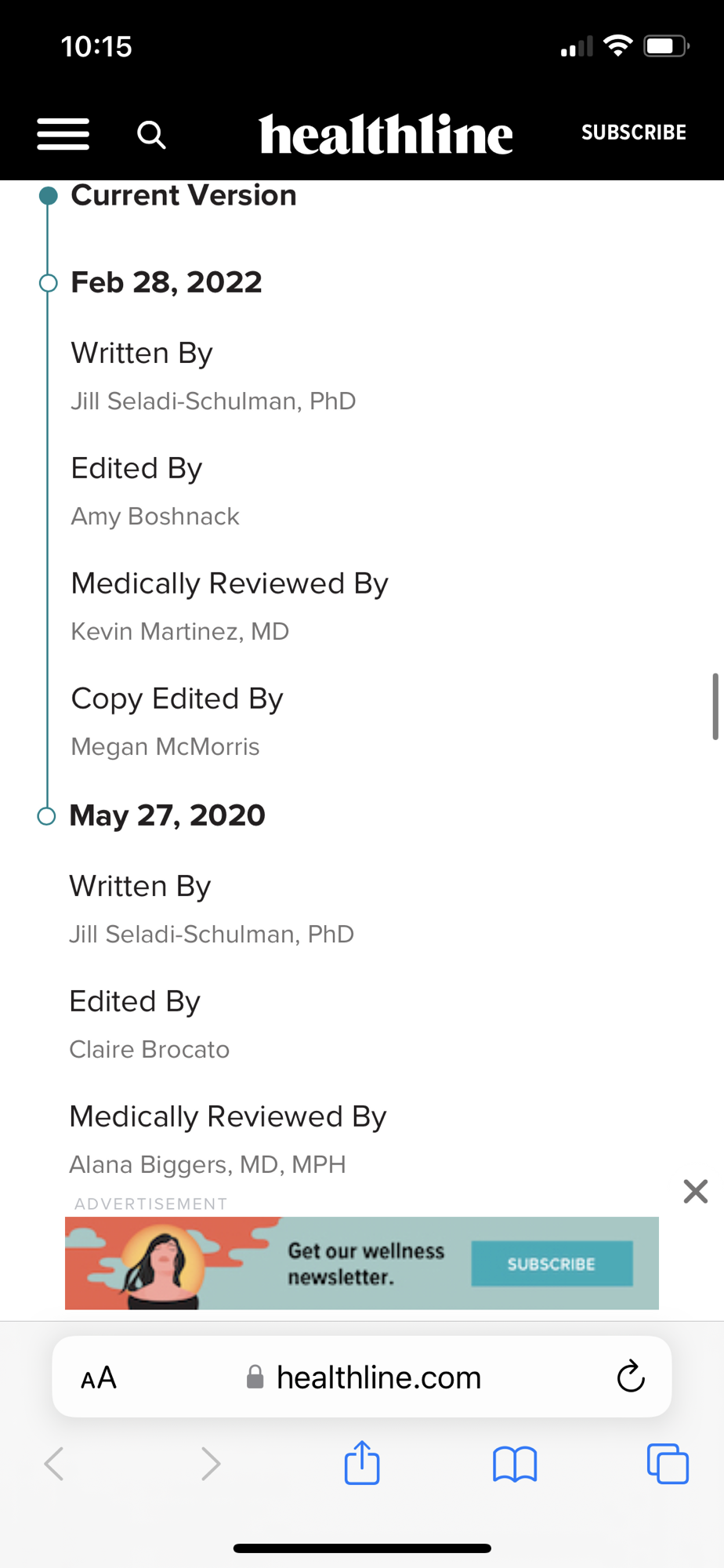Open the Safari AA reader options
724x1568 pixels.
click(99, 1377)
